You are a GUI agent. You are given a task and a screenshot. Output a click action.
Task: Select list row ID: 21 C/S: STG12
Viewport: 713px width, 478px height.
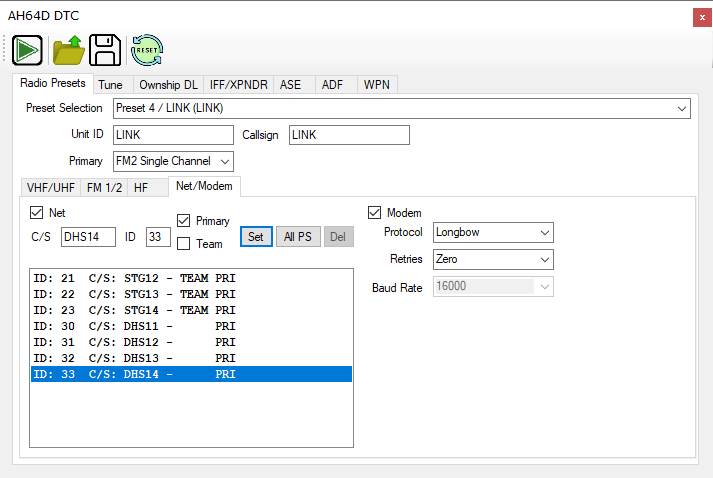click(191, 278)
